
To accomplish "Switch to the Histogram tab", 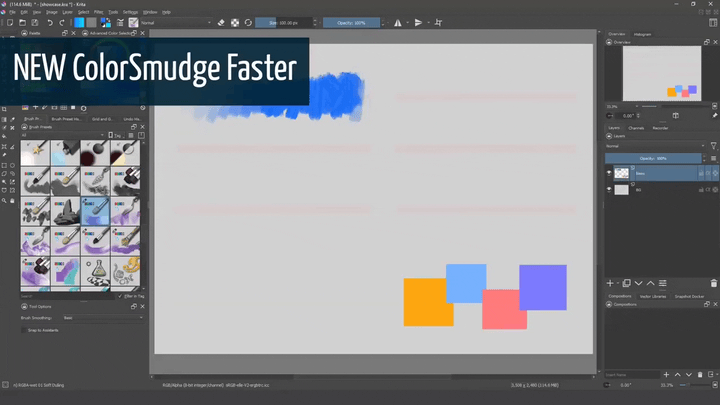I will pos(642,34).
